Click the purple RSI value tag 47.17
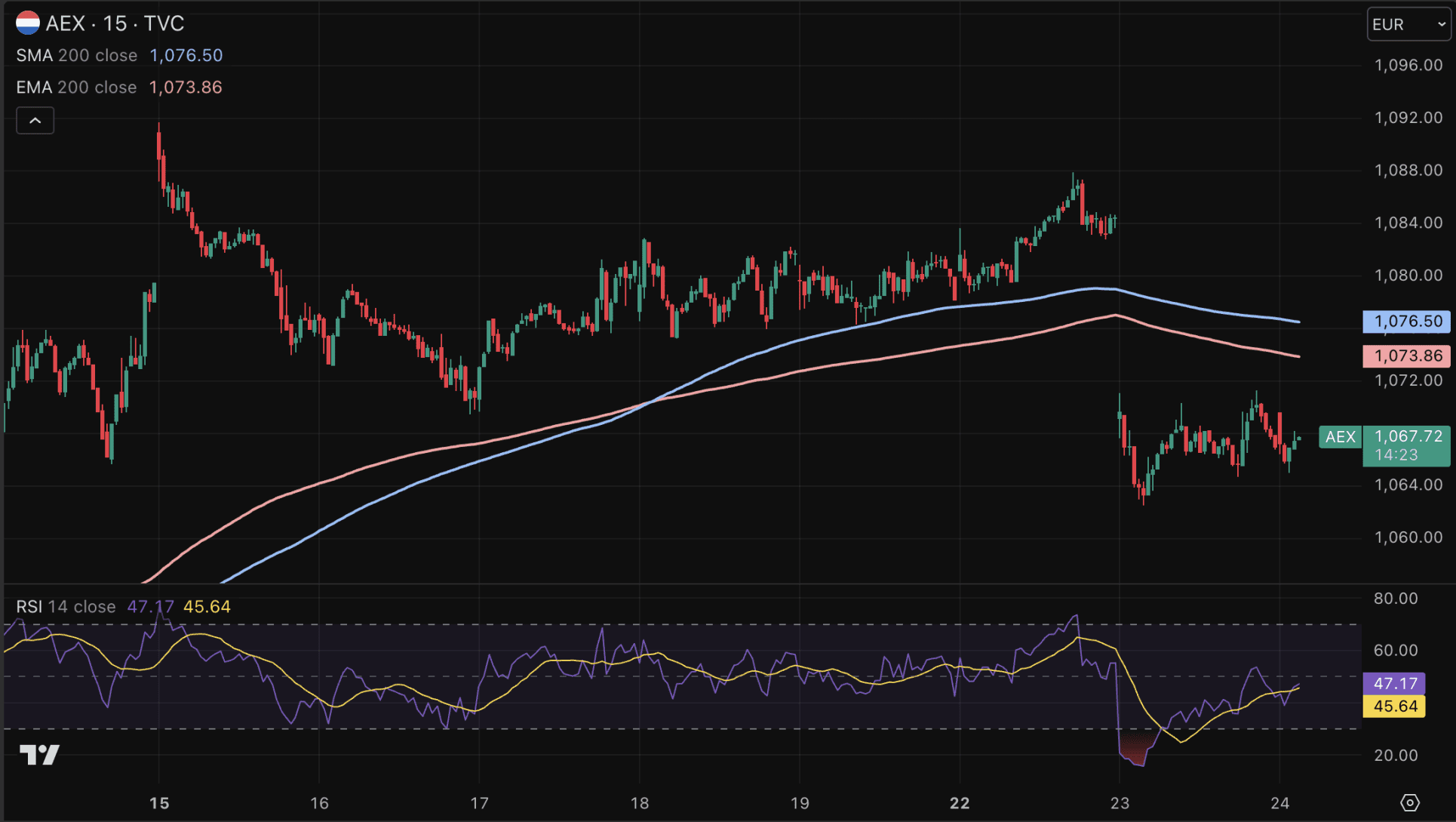This screenshot has height=822, width=1456. click(x=1394, y=683)
